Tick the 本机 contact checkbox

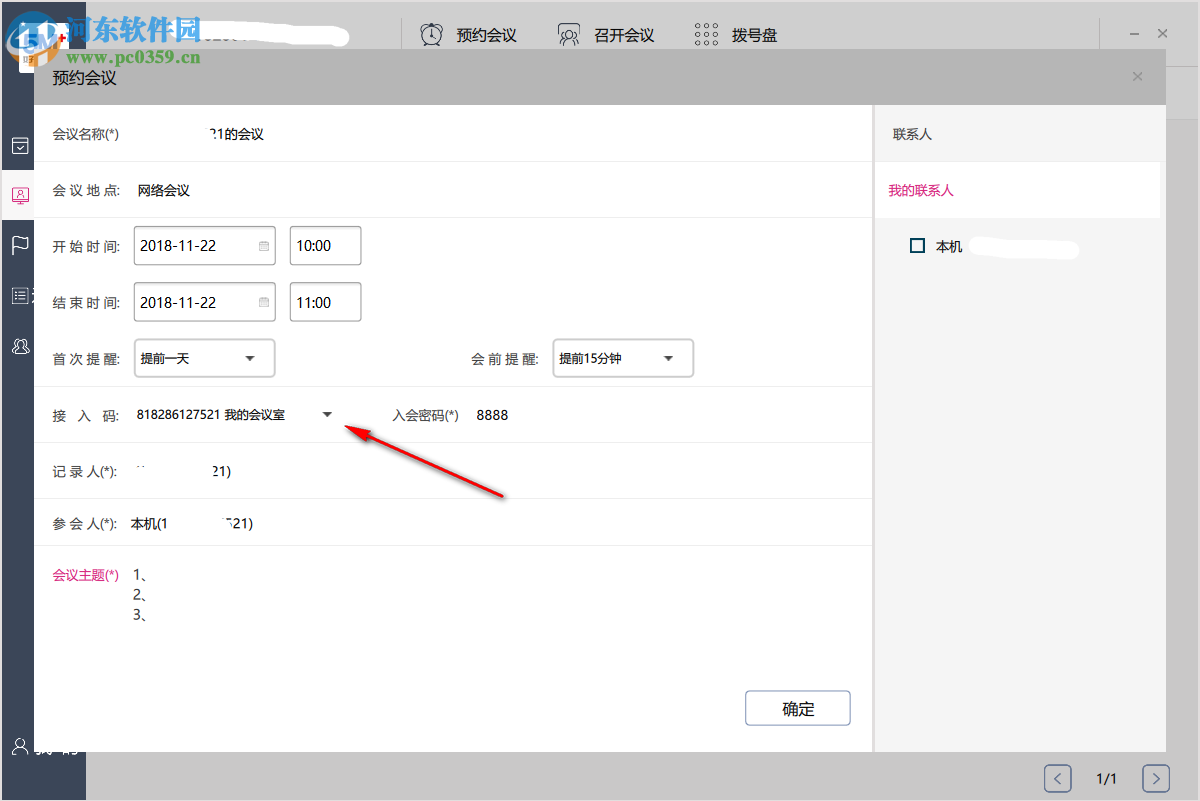coord(917,246)
